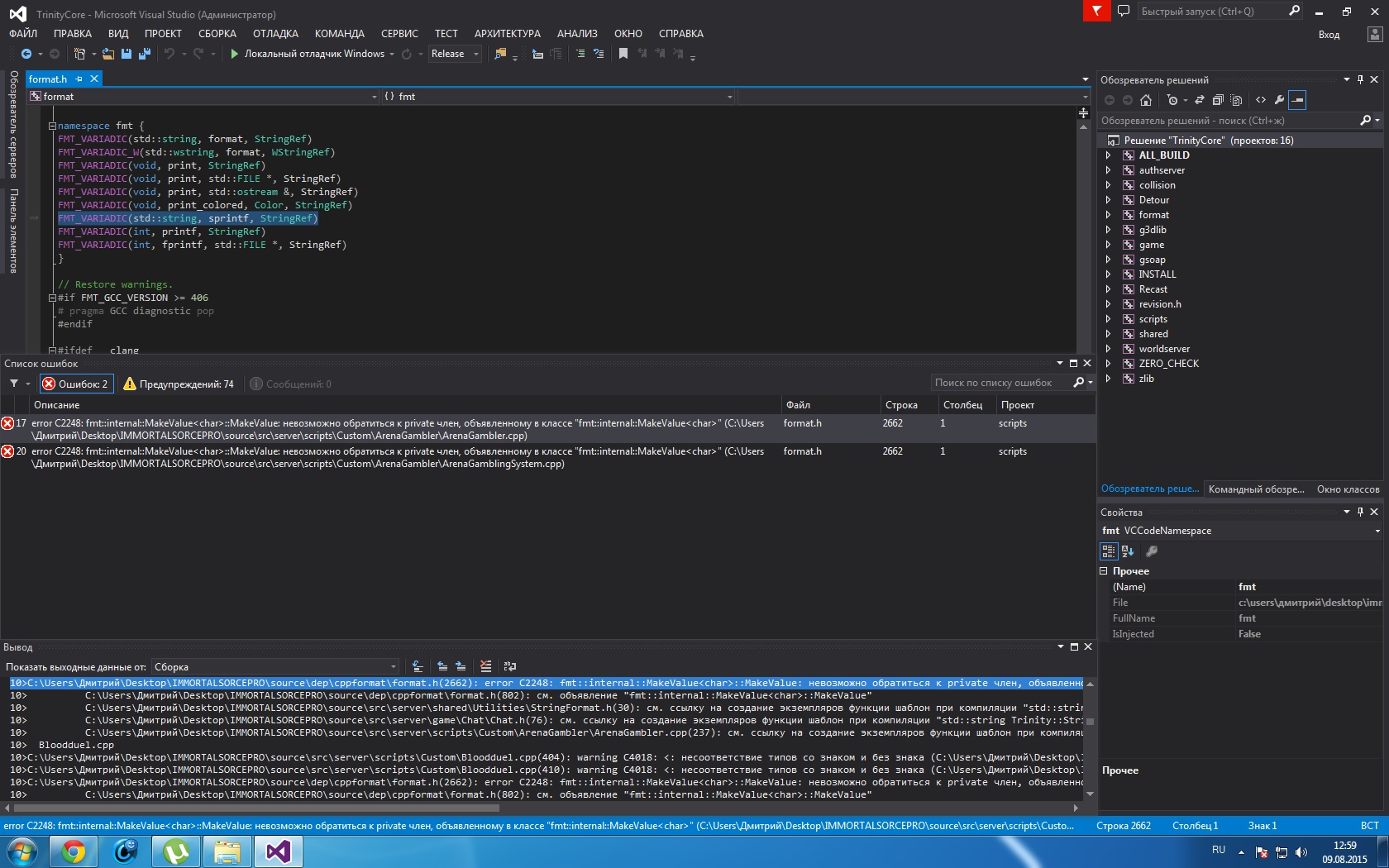Click the bookmark icon in the toolbar
The height and width of the screenshot is (868, 1389).
click(x=623, y=54)
